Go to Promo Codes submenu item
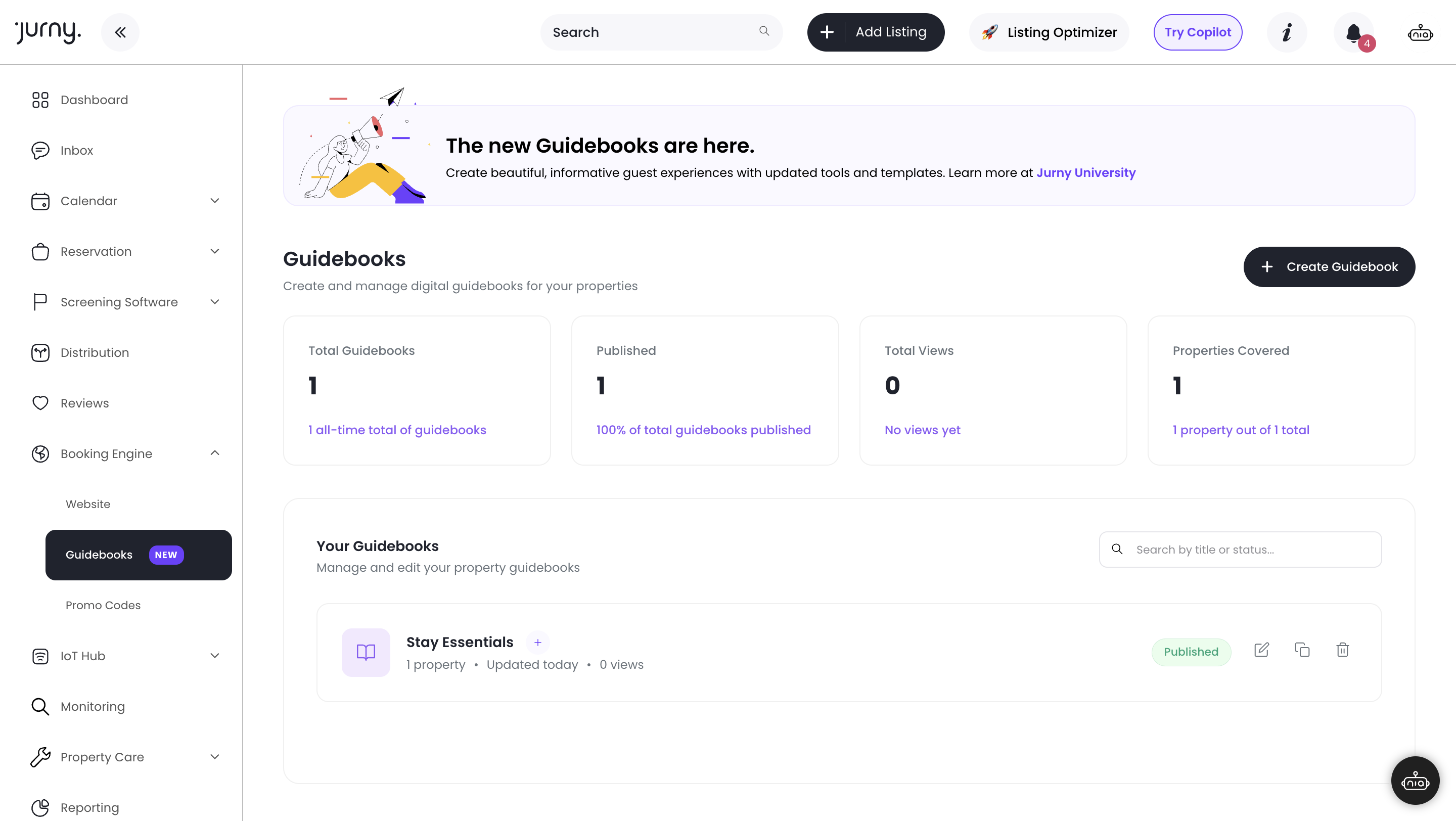1456x821 pixels. coord(103,605)
